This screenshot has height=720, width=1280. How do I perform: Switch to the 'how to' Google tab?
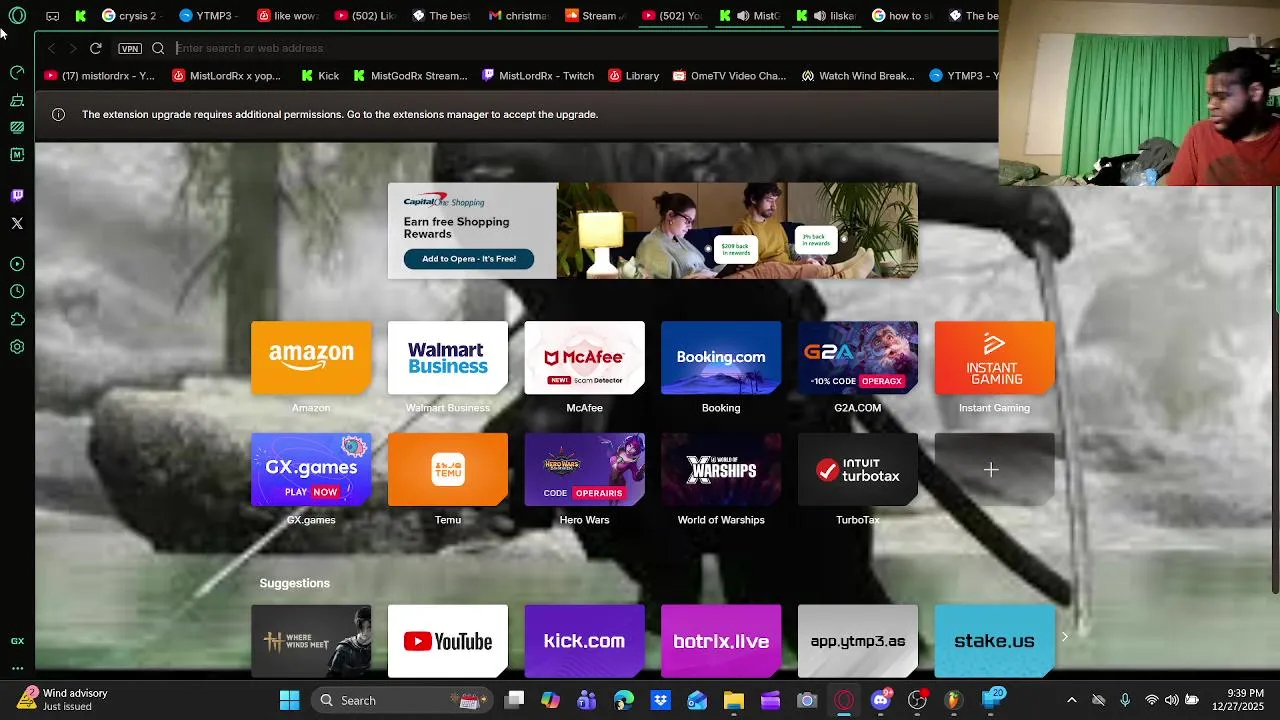coord(904,16)
